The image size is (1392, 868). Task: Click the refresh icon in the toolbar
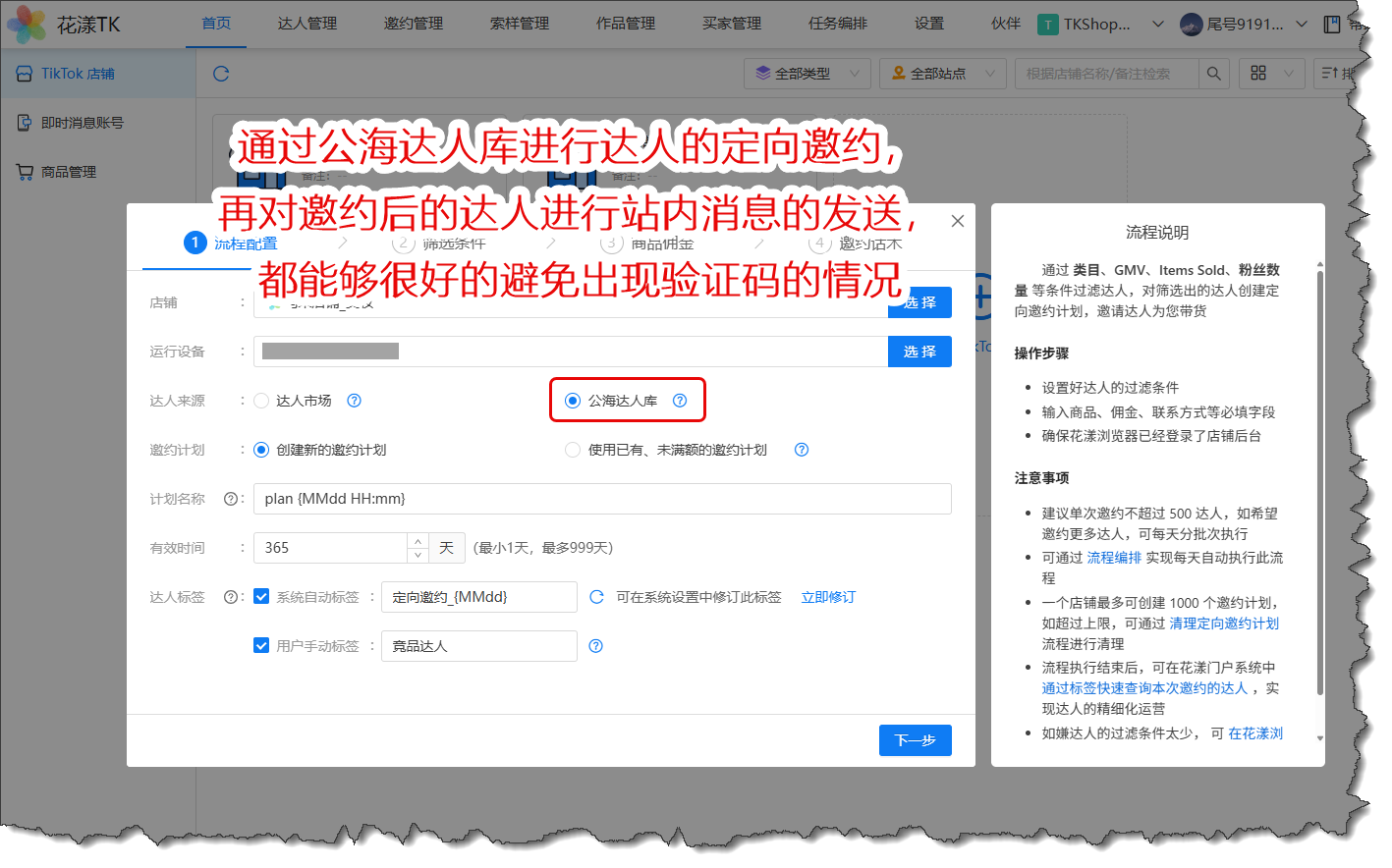coord(221,74)
